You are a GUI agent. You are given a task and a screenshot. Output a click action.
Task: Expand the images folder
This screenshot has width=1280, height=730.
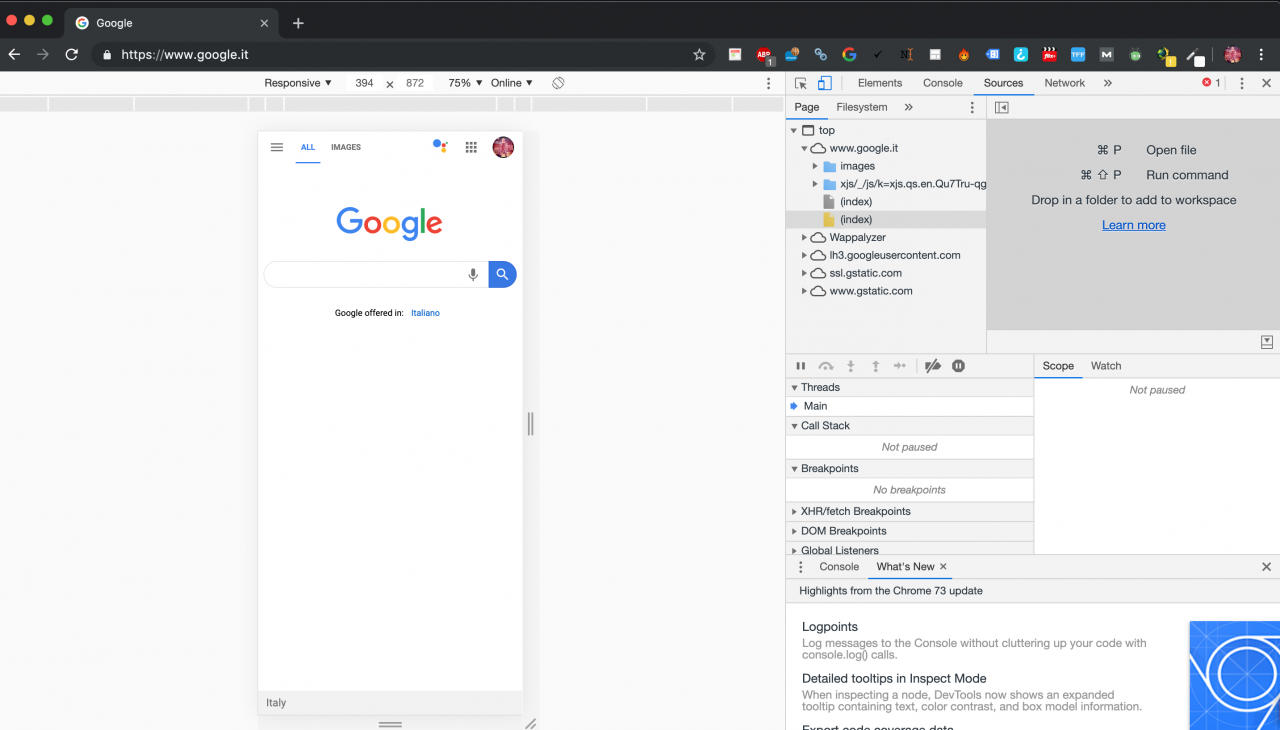click(x=815, y=166)
